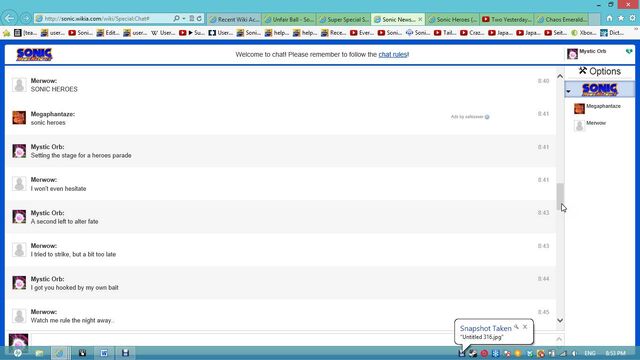Go back with the browser back arrow
The width and height of the screenshot is (640, 360).
[9, 18]
